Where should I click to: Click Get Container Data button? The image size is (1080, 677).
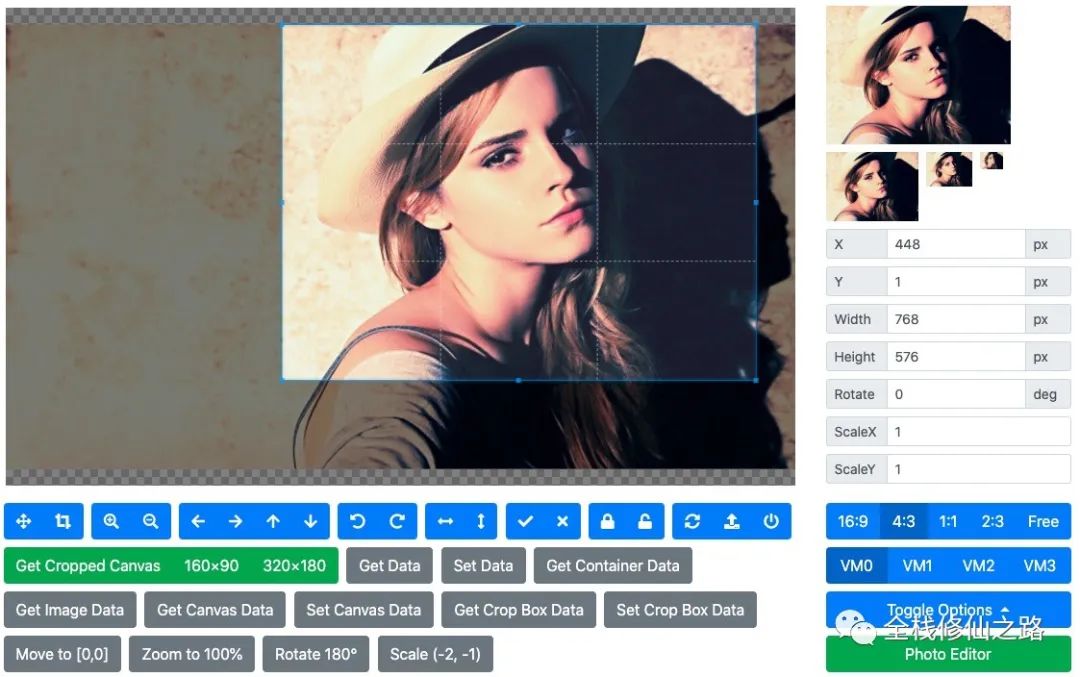coord(612,565)
